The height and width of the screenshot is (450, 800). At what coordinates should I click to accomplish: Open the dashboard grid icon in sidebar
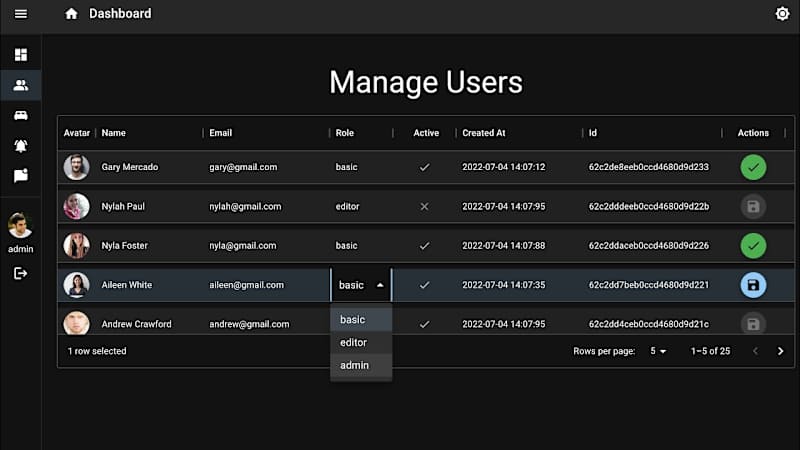tap(21, 55)
